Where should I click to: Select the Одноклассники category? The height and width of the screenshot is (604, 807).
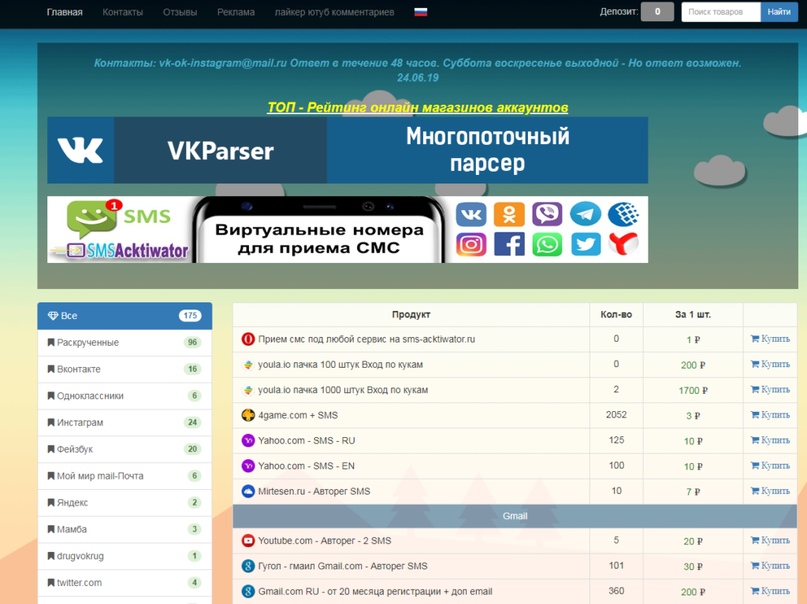point(125,396)
